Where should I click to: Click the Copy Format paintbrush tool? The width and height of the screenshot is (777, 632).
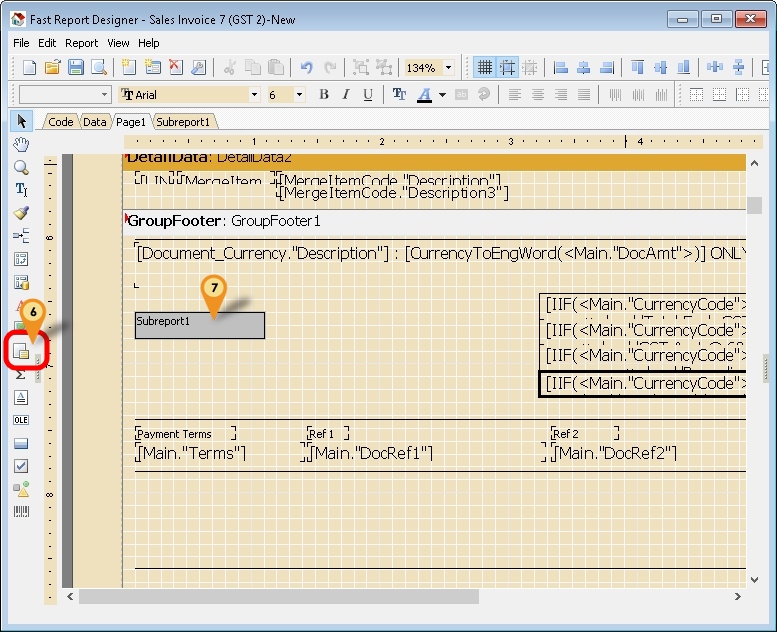[21, 213]
